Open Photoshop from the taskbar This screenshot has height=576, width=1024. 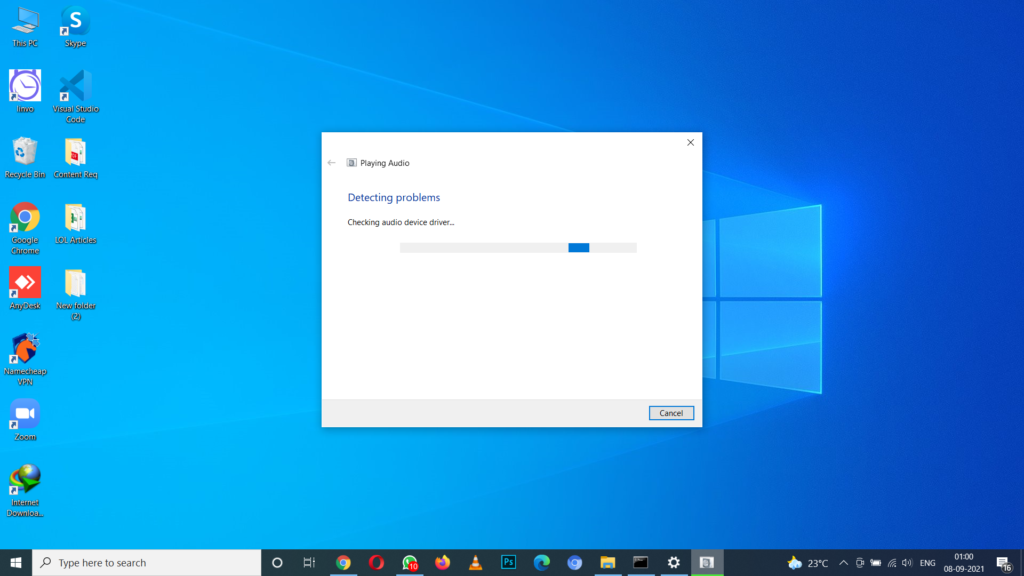point(508,562)
